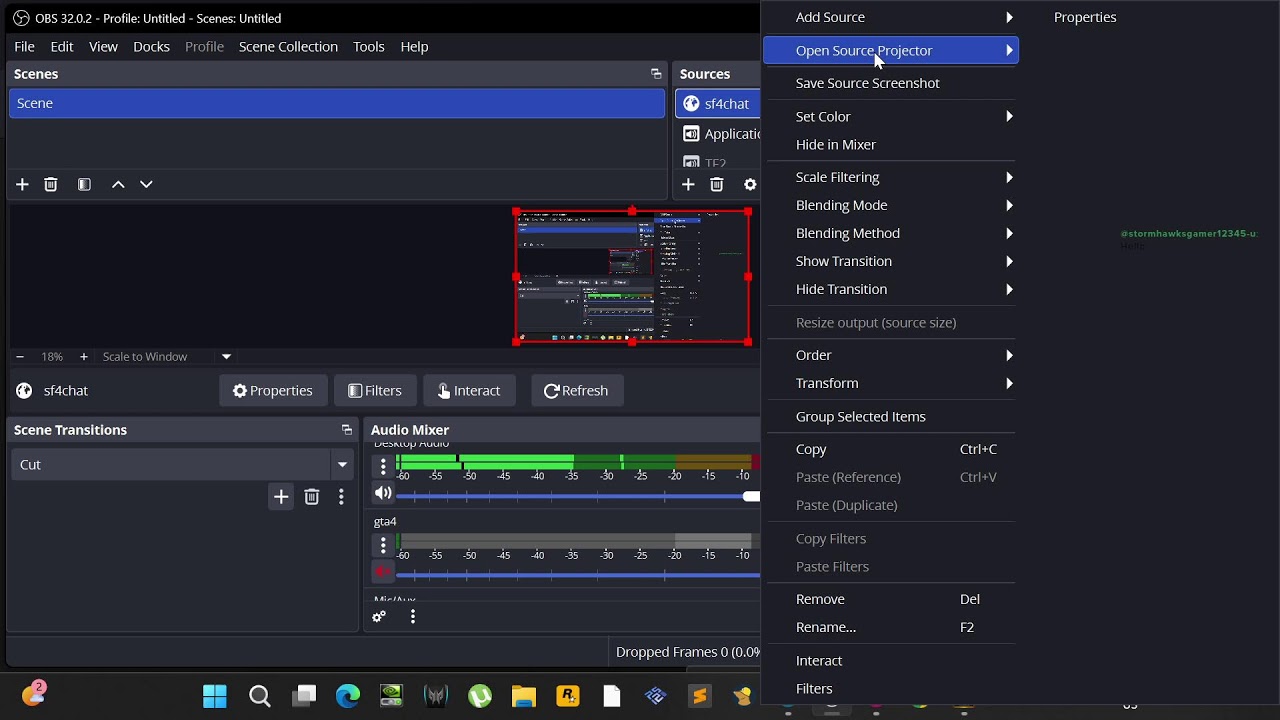Screen dimensions: 1280x720
Task: Open Sublime Text from taskbar
Action: (x=700, y=696)
